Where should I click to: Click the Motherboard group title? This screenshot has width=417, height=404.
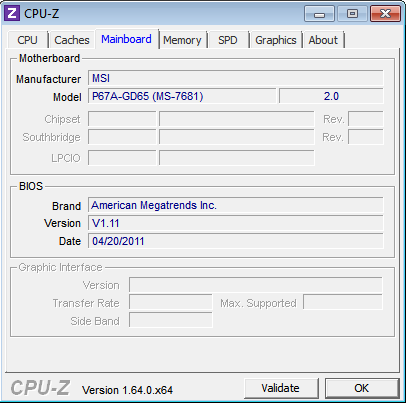50,58
